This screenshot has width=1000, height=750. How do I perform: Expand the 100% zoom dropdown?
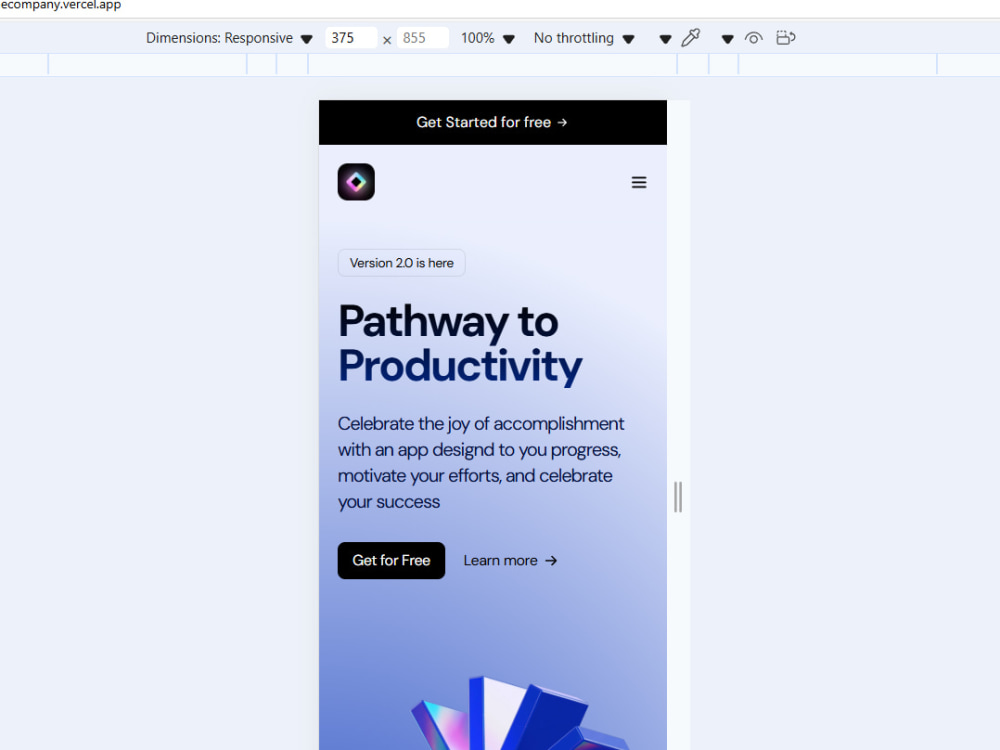[x=487, y=38]
